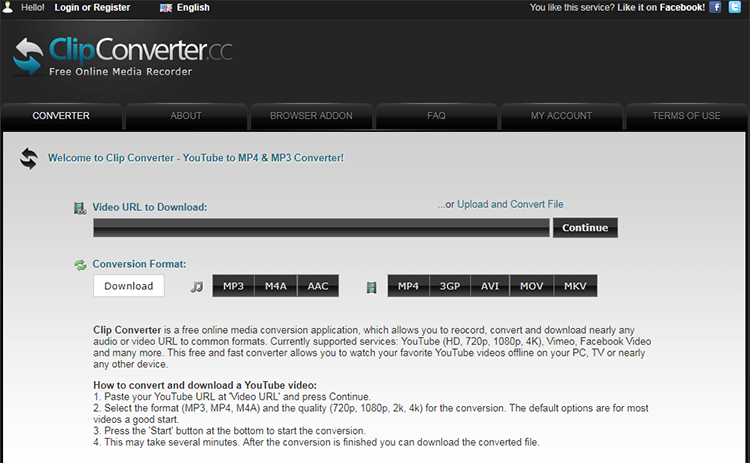Click the ClipConverter.cc logo text
Screen dimensions: 750x463
(141, 50)
